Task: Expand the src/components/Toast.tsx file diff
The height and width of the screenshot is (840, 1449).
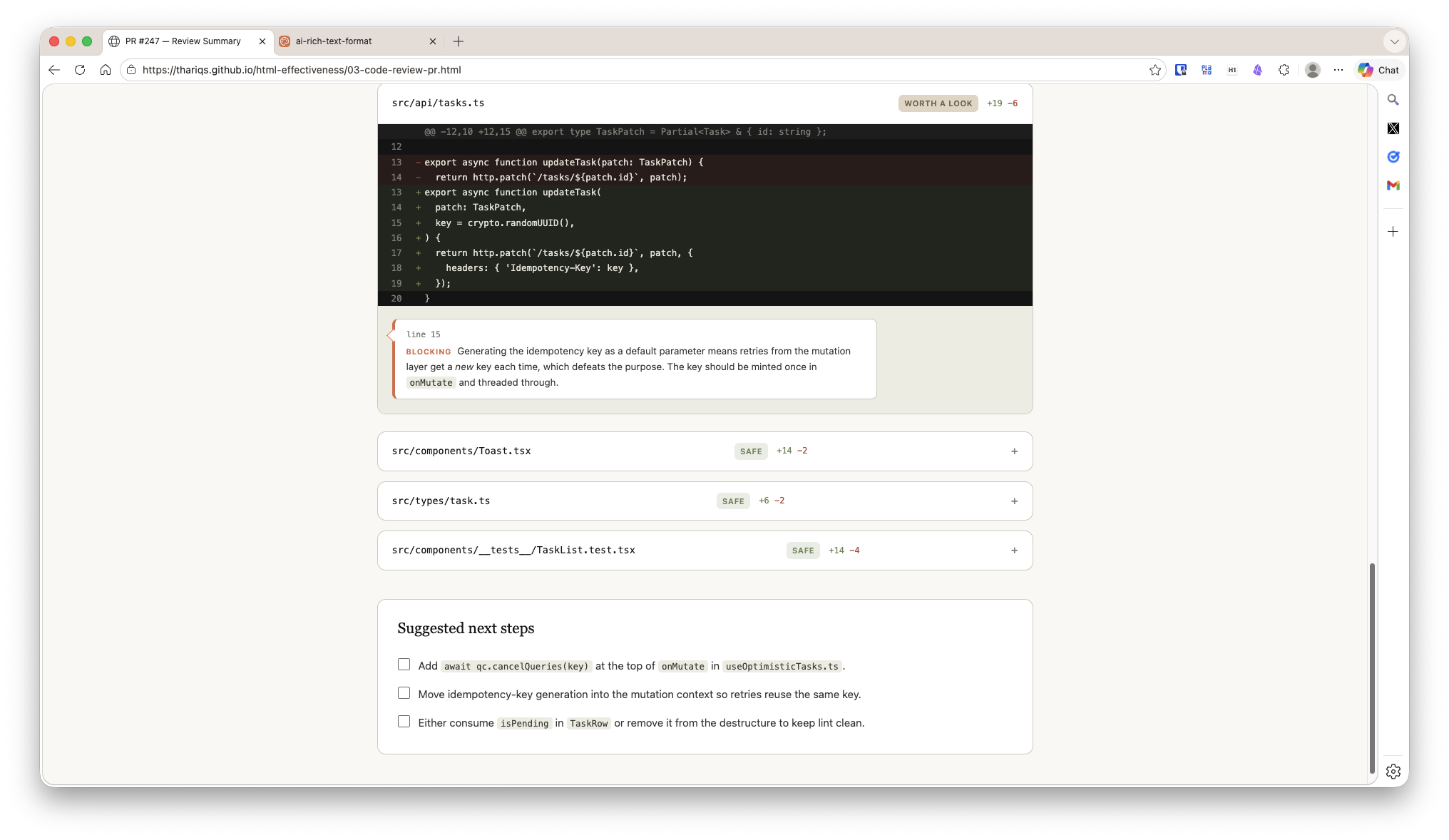Action: (x=705, y=451)
